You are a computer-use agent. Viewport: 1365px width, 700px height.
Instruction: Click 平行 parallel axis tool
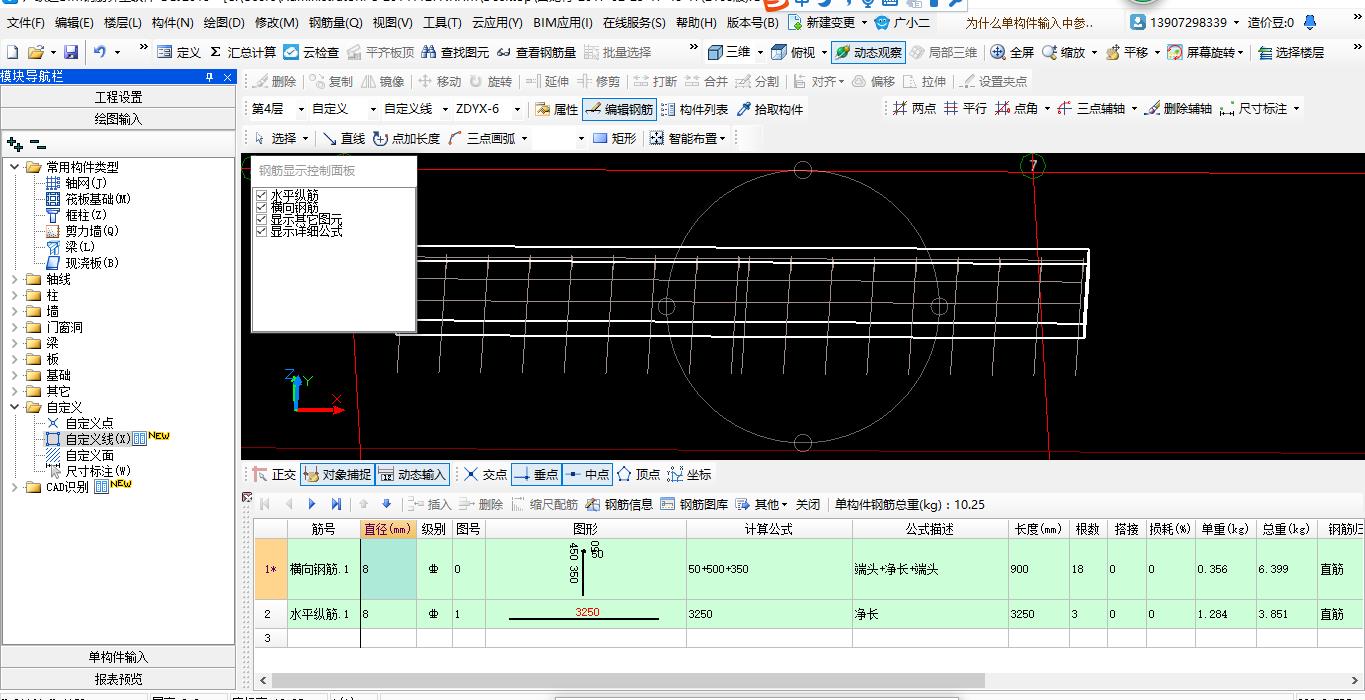point(965,108)
